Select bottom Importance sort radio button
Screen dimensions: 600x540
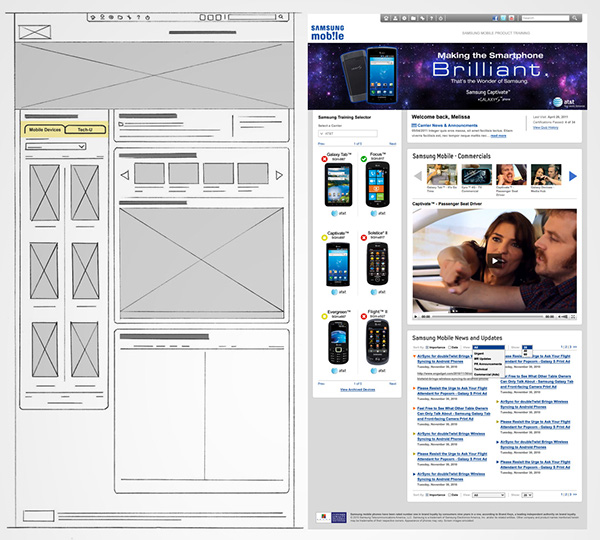pyautogui.click(x=427, y=495)
